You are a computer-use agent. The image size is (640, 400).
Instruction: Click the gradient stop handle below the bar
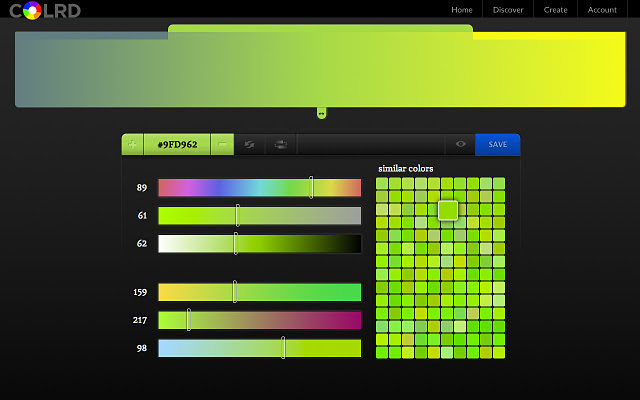click(321, 113)
